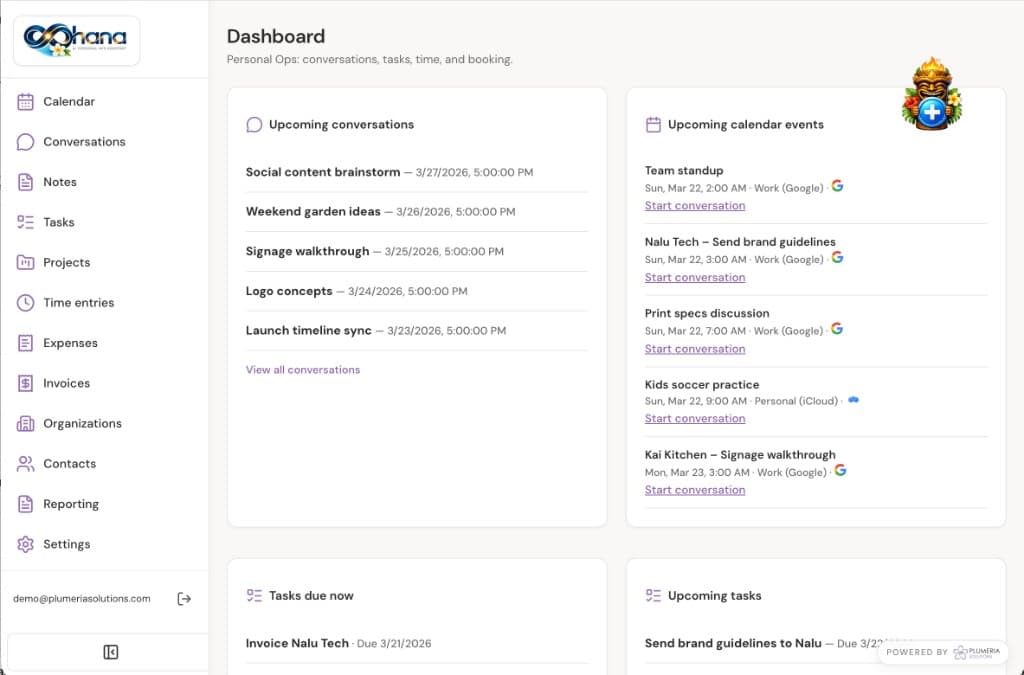1024x675 pixels.
Task: Click the Google icon beside Team standup
Action: click(x=837, y=186)
